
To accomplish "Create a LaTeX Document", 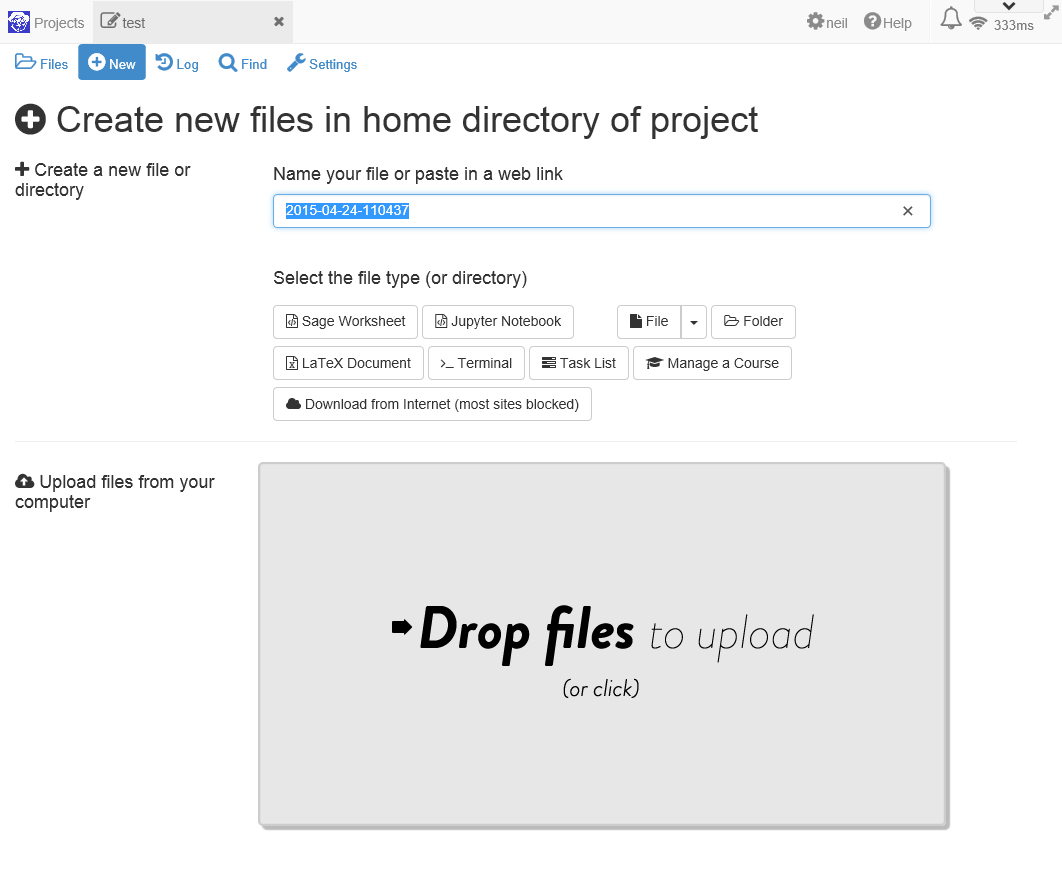I will click(348, 363).
